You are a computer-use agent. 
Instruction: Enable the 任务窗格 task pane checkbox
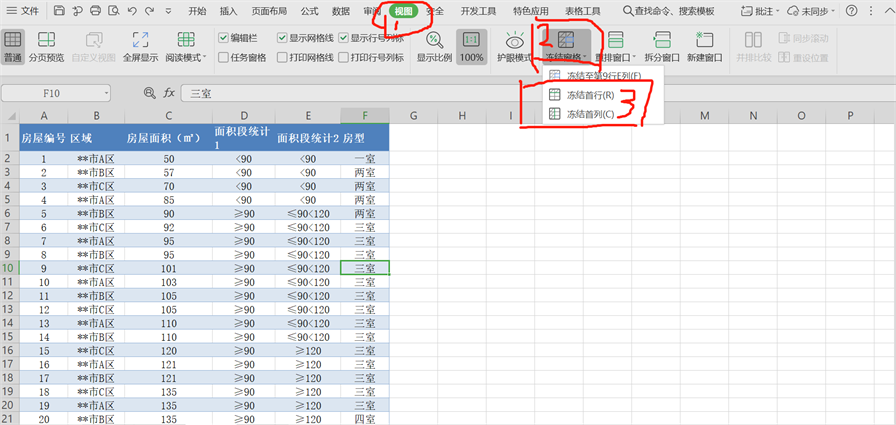coord(223,57)
